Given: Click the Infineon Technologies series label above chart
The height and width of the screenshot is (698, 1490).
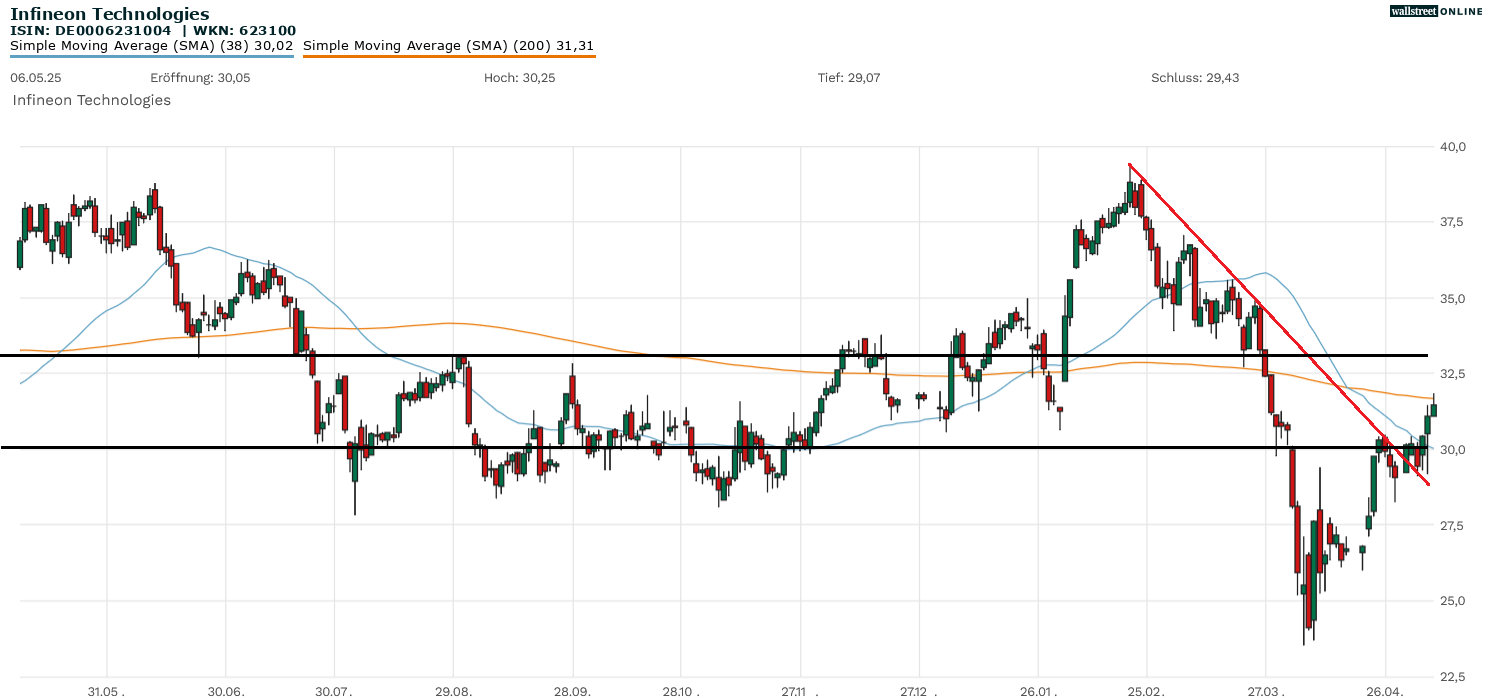Looking at the screenshot, I should point(91,100).
